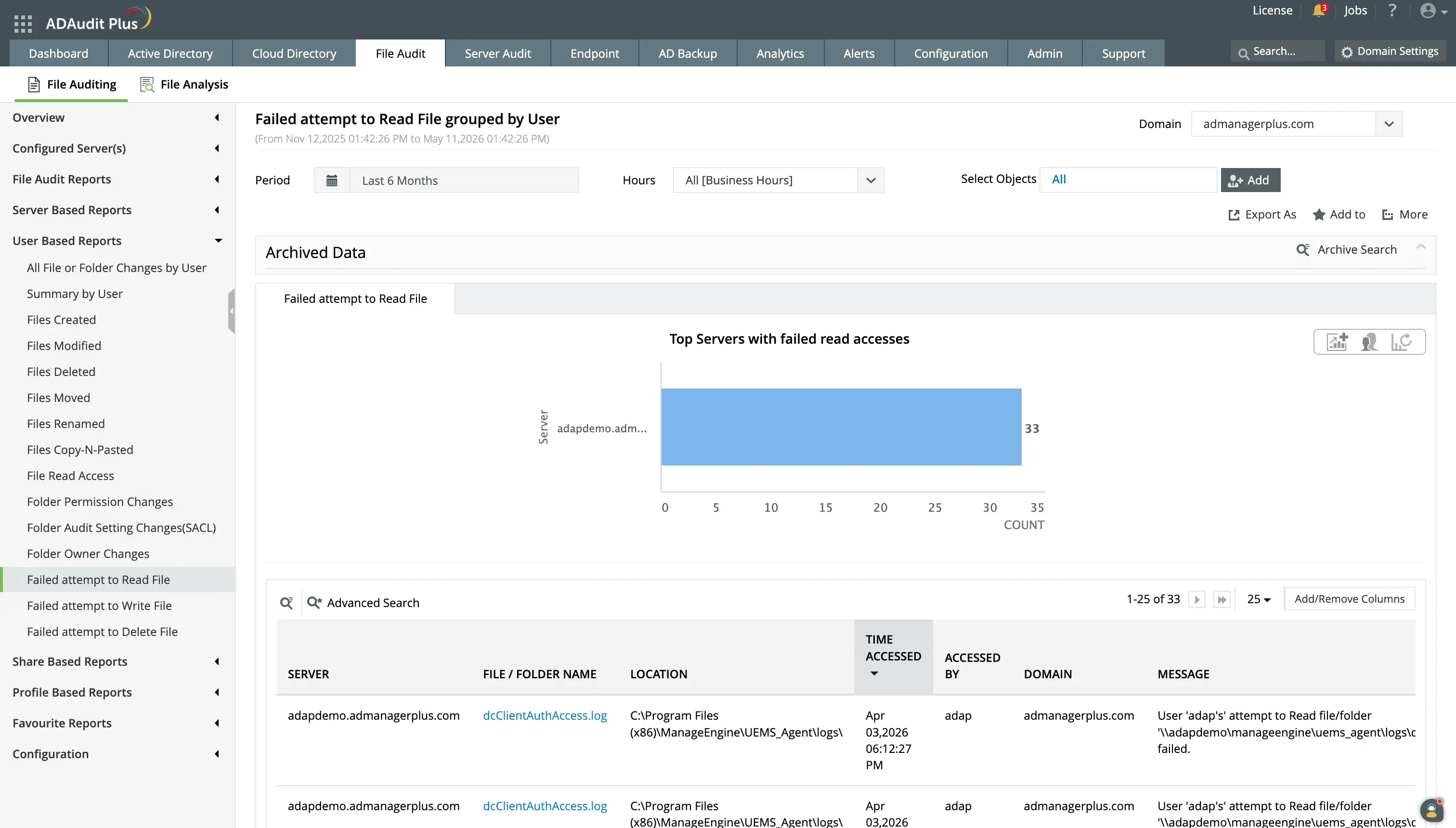Expand the Configuration section in the sidebar
This screenshot has width=1456, height=828.
(117, 753)
